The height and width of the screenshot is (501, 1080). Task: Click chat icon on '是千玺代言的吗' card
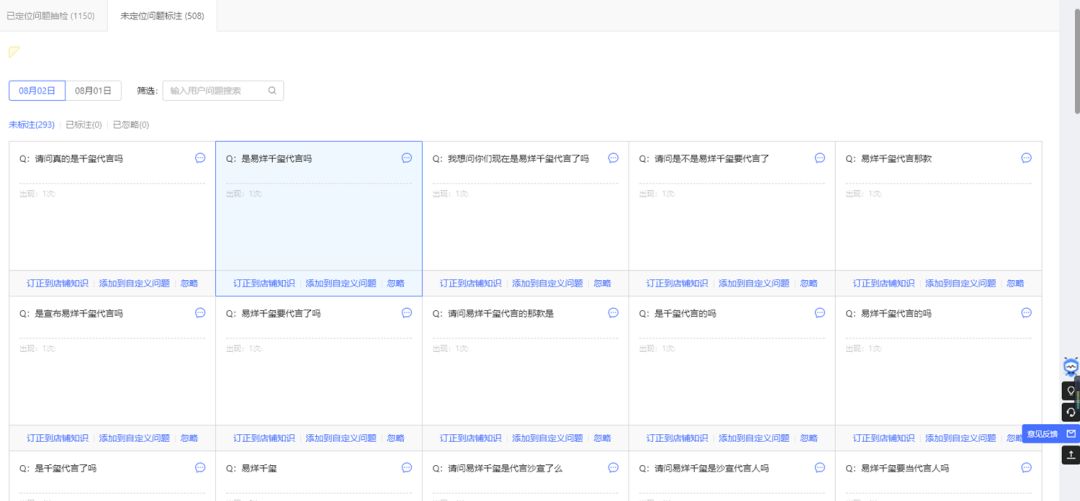pos(820,313)
